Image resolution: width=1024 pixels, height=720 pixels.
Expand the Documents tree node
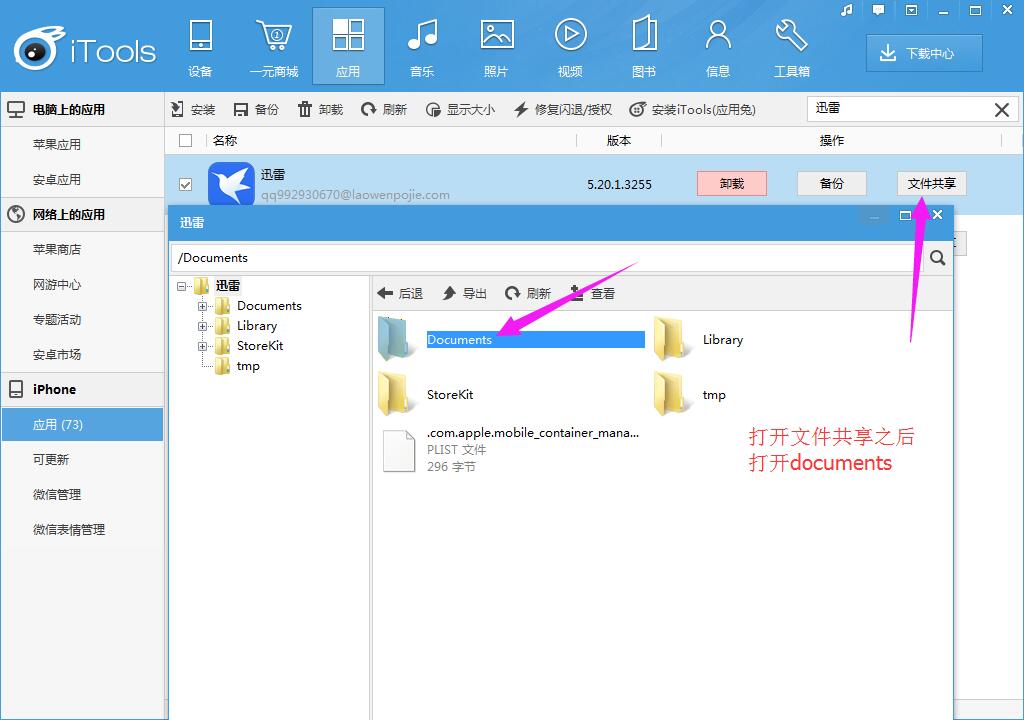click(202, 306)
